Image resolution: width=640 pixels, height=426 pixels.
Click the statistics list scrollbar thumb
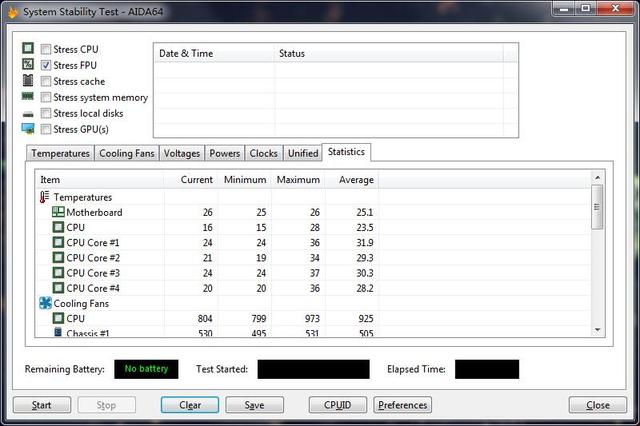pos(597,206)
